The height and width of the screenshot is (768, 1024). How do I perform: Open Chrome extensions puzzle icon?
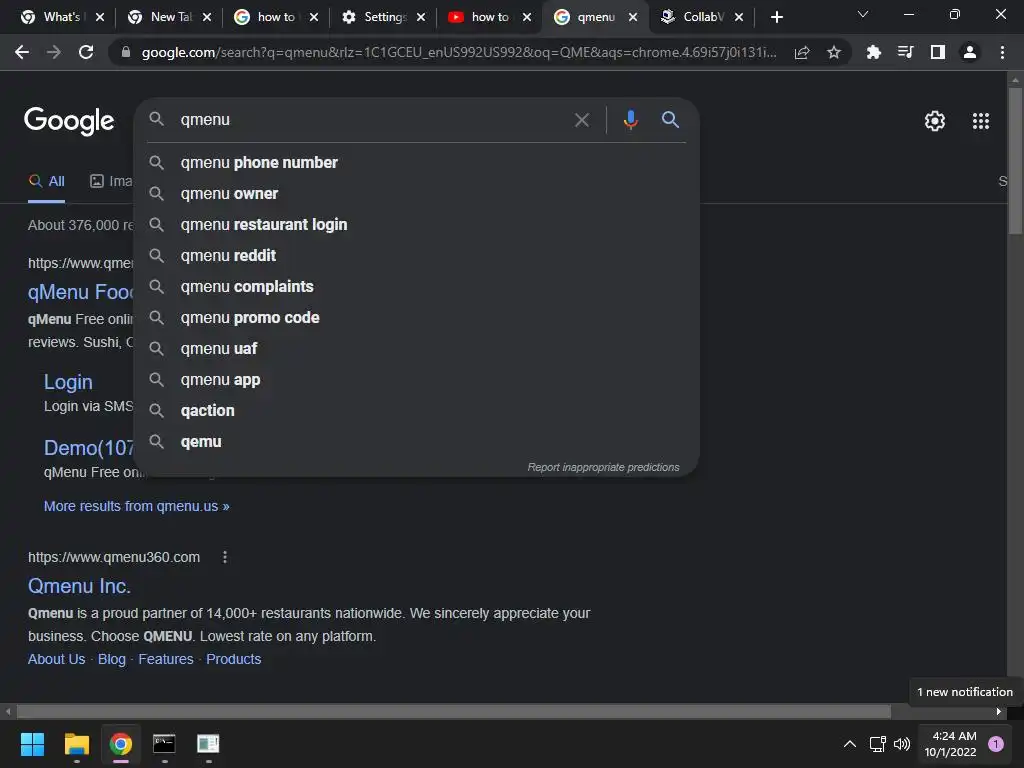[873, 52]
